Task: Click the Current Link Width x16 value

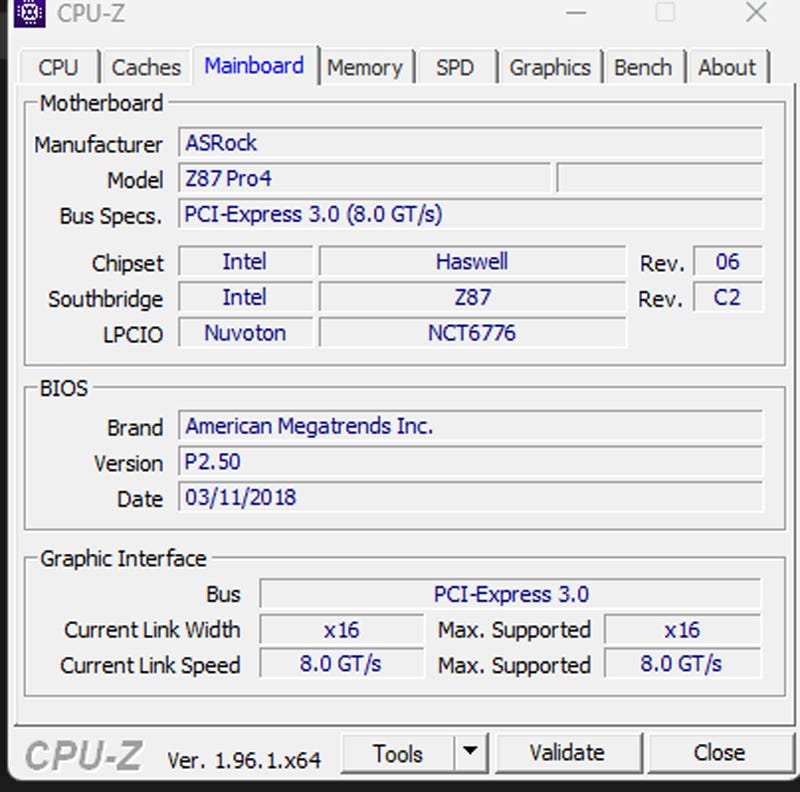Action: coord(341,629)
